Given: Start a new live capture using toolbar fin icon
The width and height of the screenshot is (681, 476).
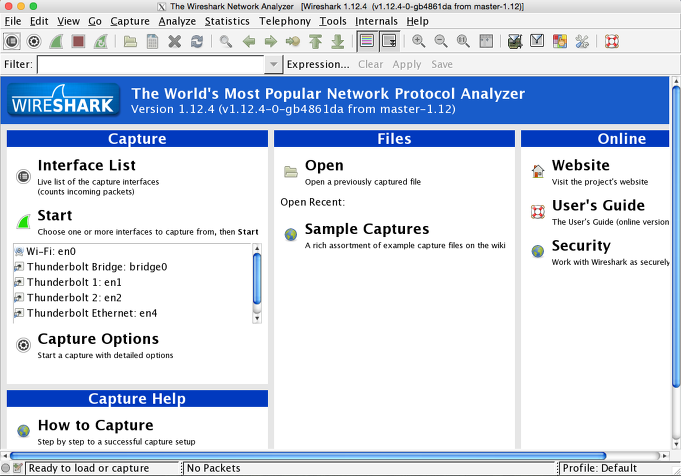Looking at the screenshot, I should (56, 42).
